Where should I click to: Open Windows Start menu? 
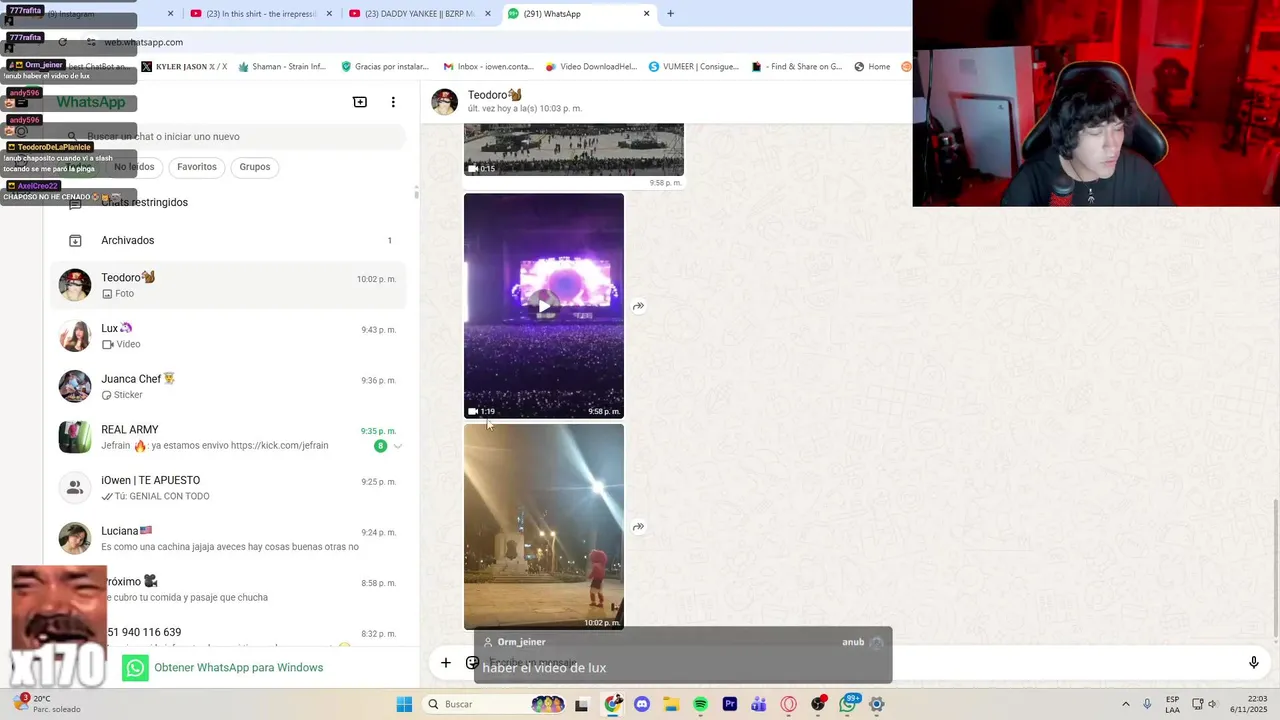point(404,704)
